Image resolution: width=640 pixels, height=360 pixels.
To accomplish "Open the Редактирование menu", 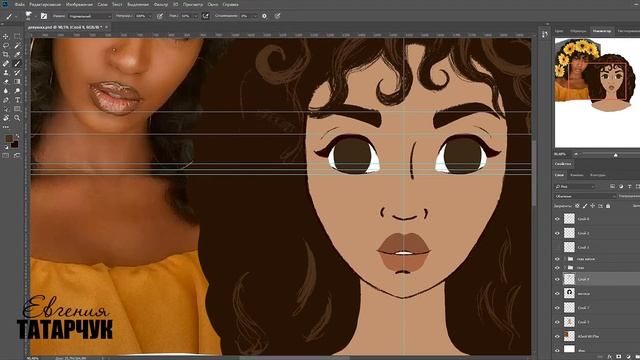I will pyautogui.click(x=45, y=4).
